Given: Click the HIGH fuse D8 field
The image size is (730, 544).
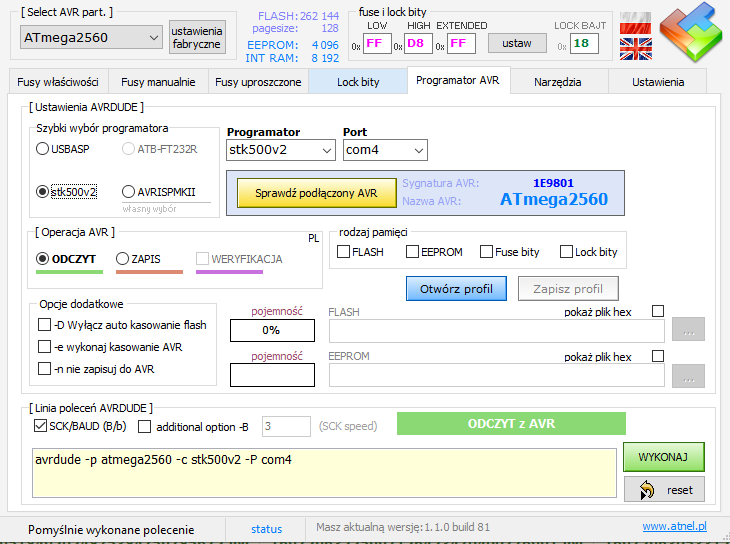Looking at the screenshot, I should click(x=418, y=44).
